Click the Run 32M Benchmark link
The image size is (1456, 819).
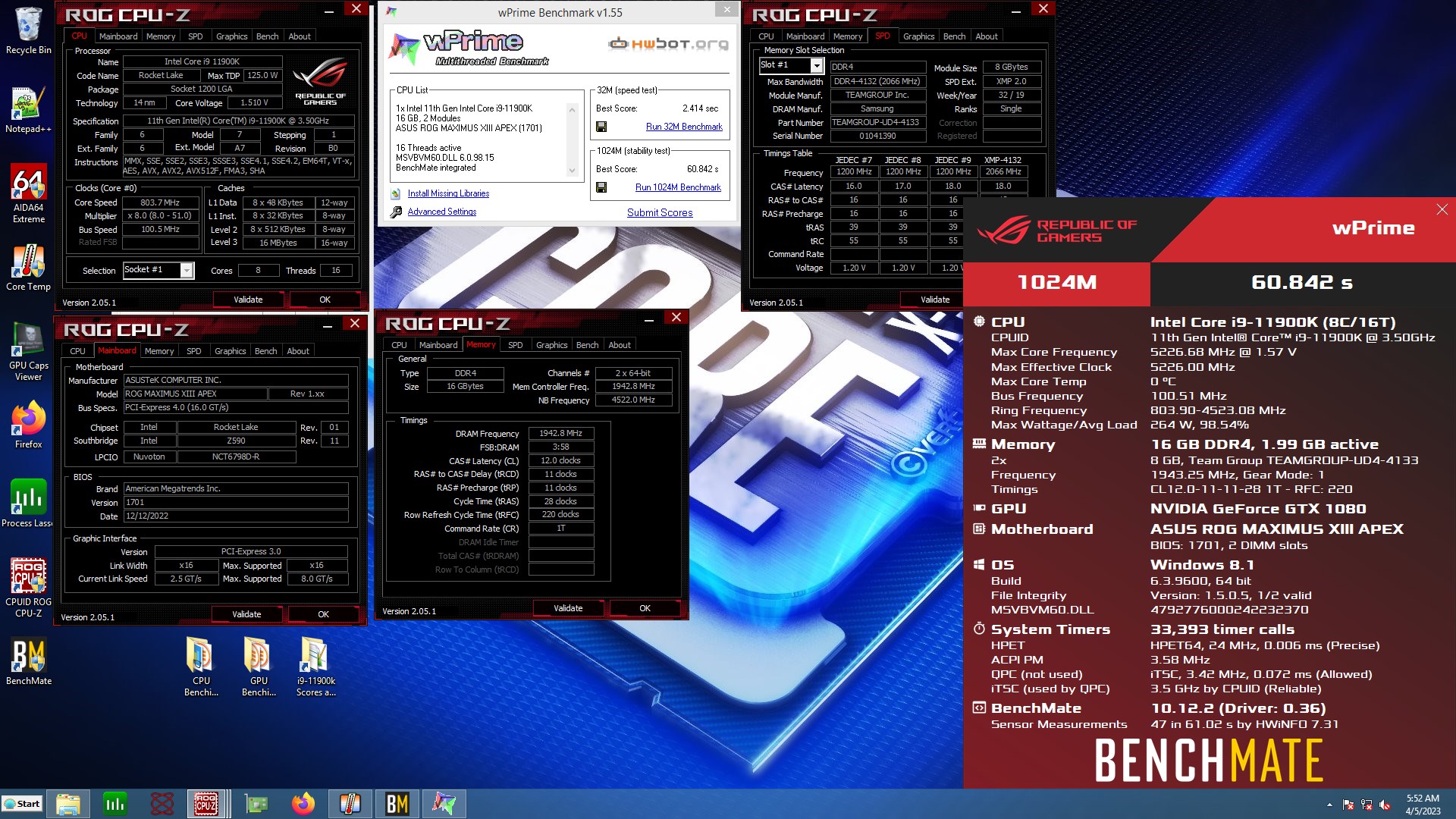click(x=684, y=127)
